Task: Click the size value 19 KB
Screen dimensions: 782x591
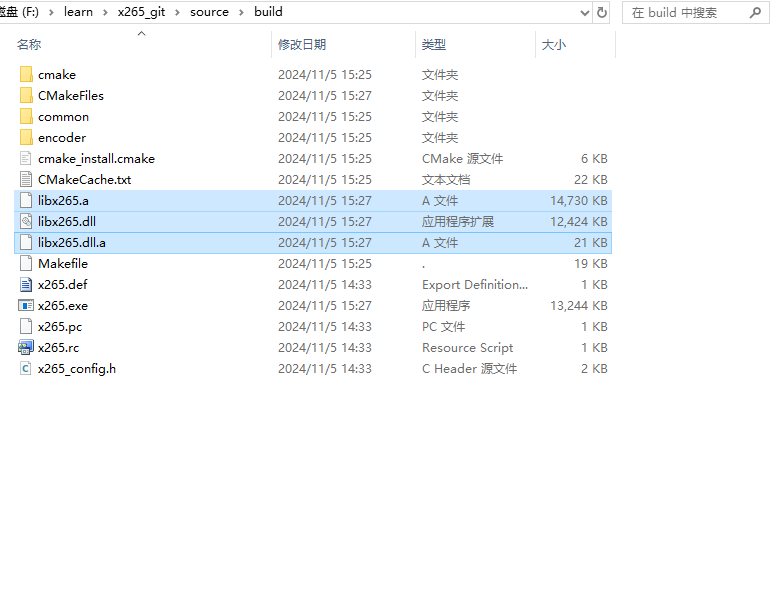Action: [x=590, y=263]
